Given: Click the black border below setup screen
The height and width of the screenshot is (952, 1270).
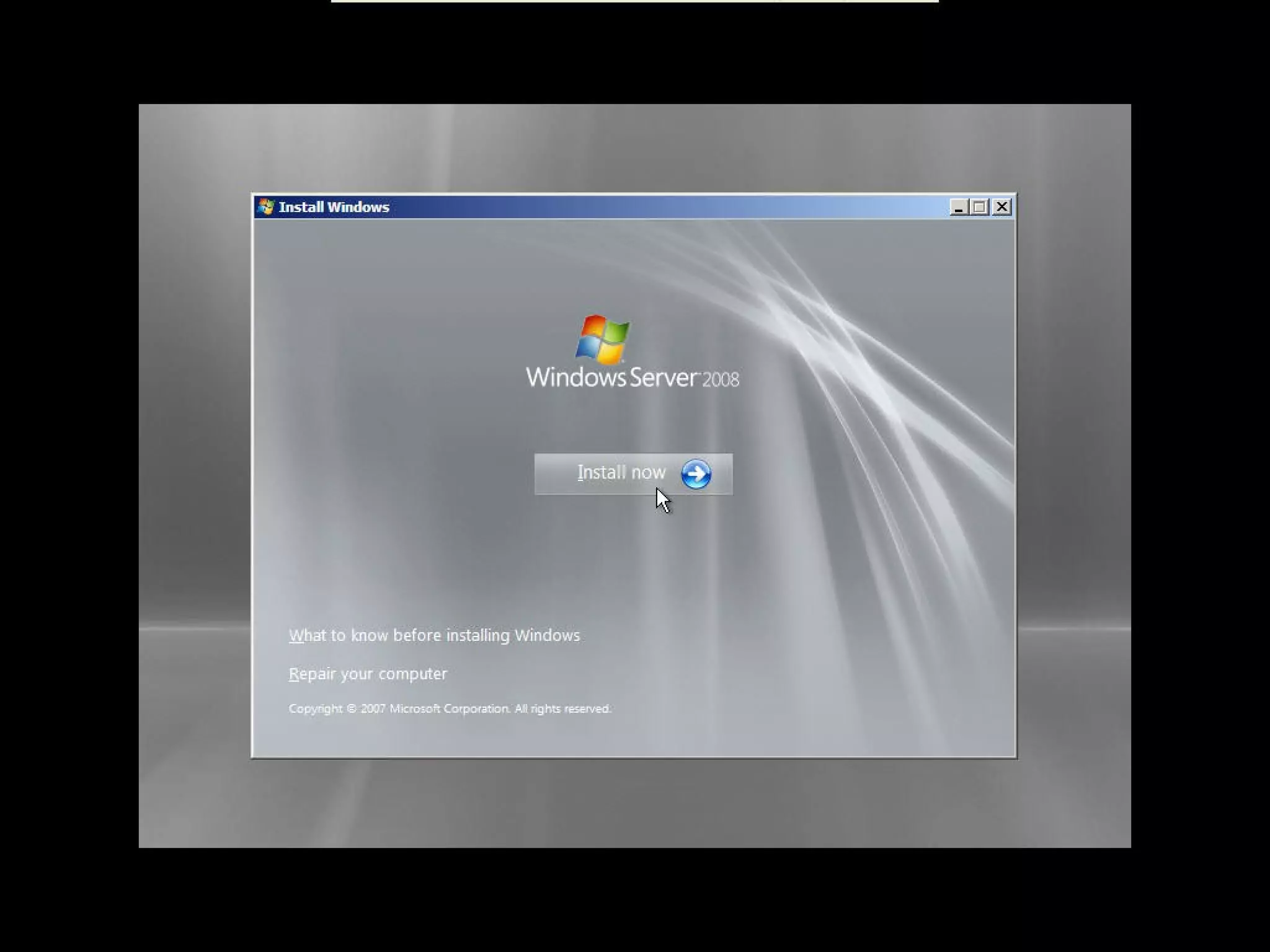Looking at the screenshot, I should pyautogui.click(x=635, y=899).
